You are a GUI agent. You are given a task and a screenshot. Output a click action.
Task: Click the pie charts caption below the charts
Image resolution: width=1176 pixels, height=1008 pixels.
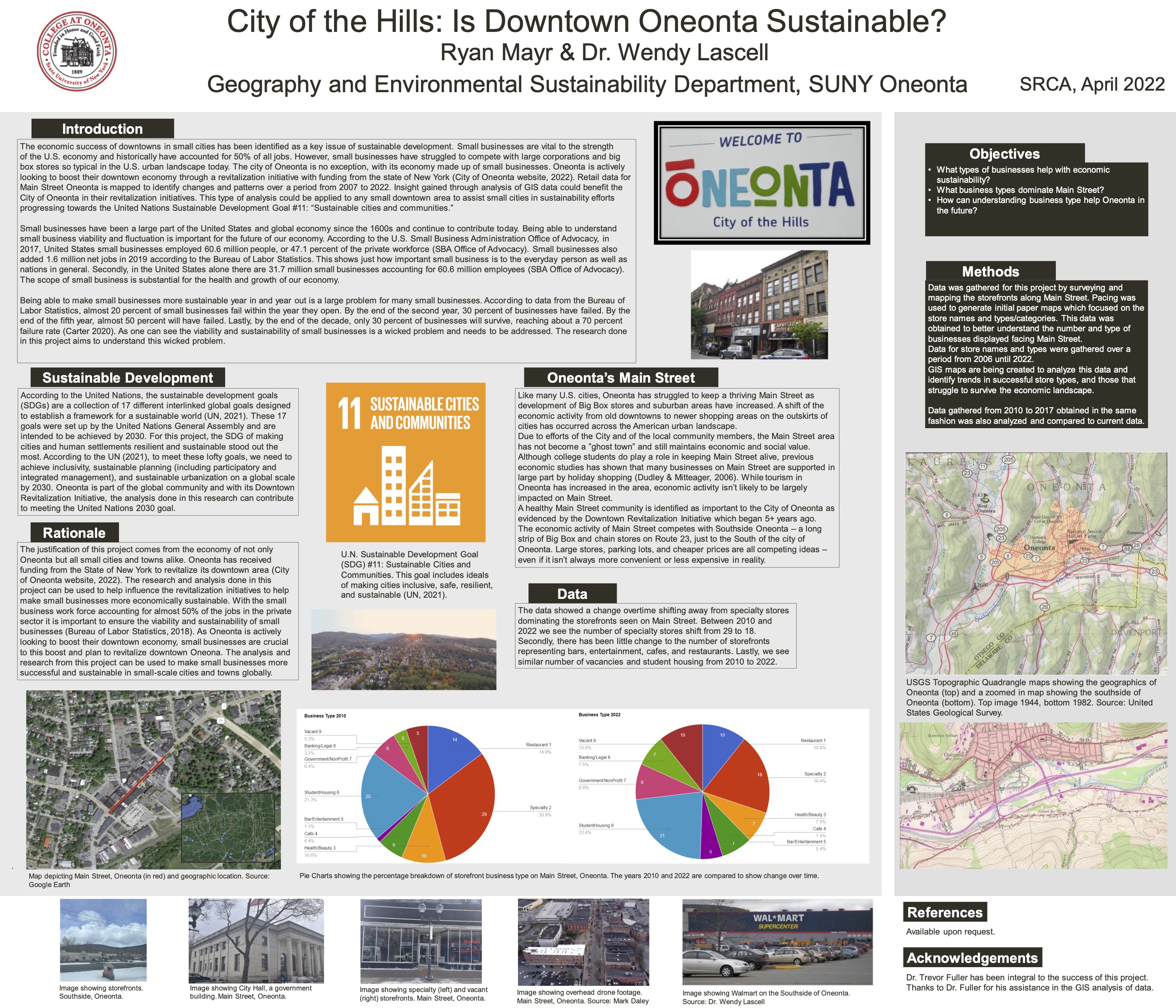559,876
